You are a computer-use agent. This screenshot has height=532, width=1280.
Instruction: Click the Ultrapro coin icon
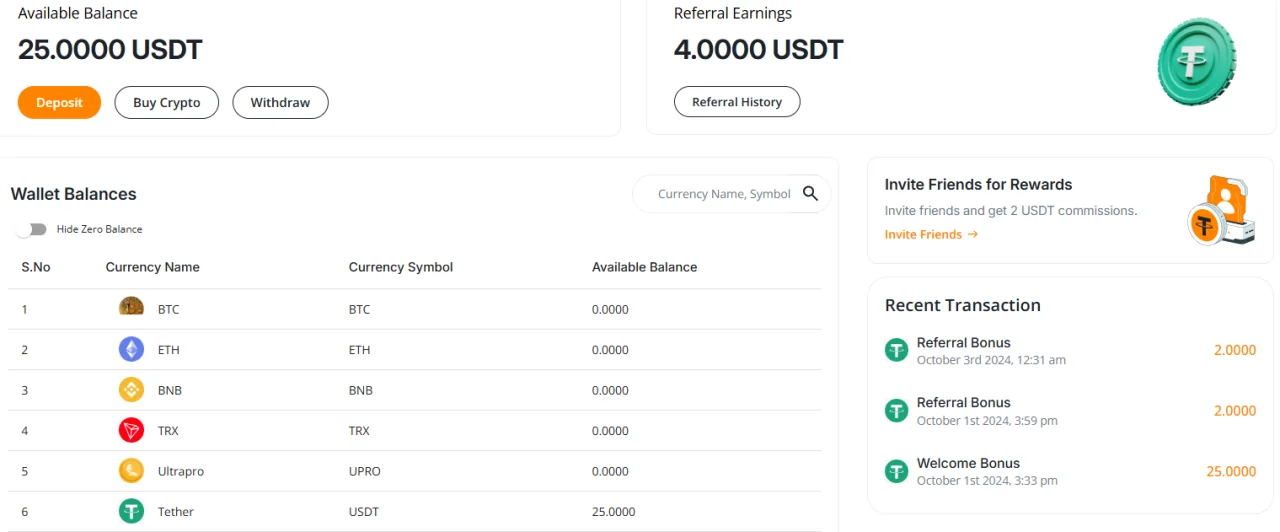[131, 470]
